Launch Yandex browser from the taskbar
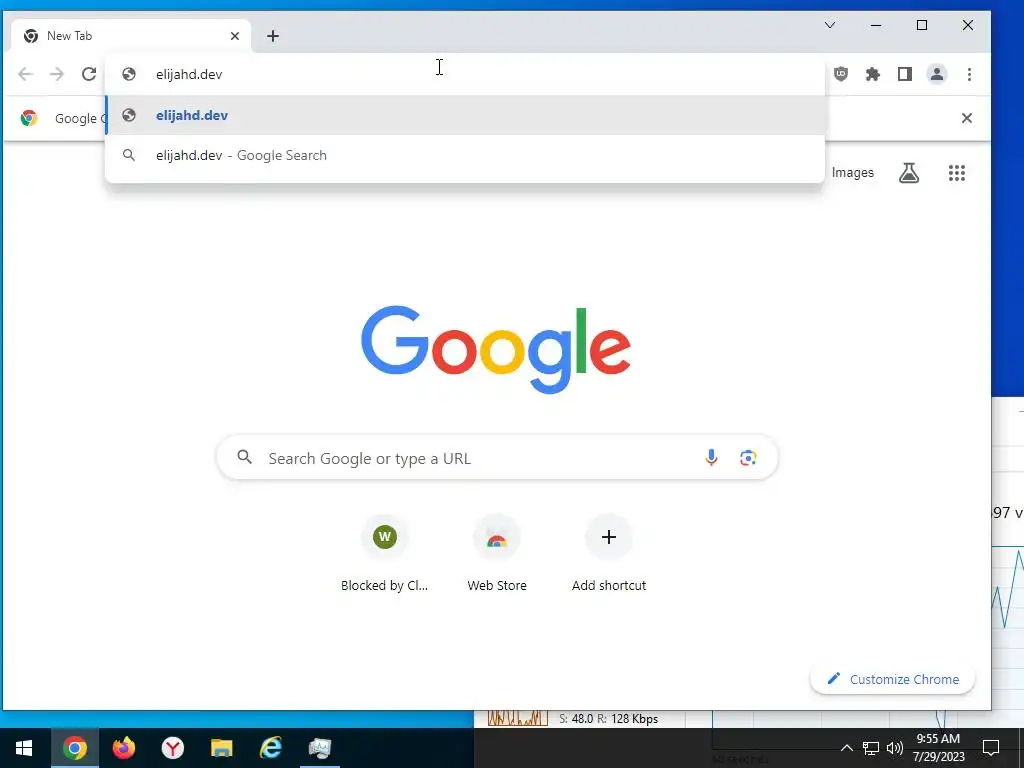The image size is (1024, 768). coord(172,748)
